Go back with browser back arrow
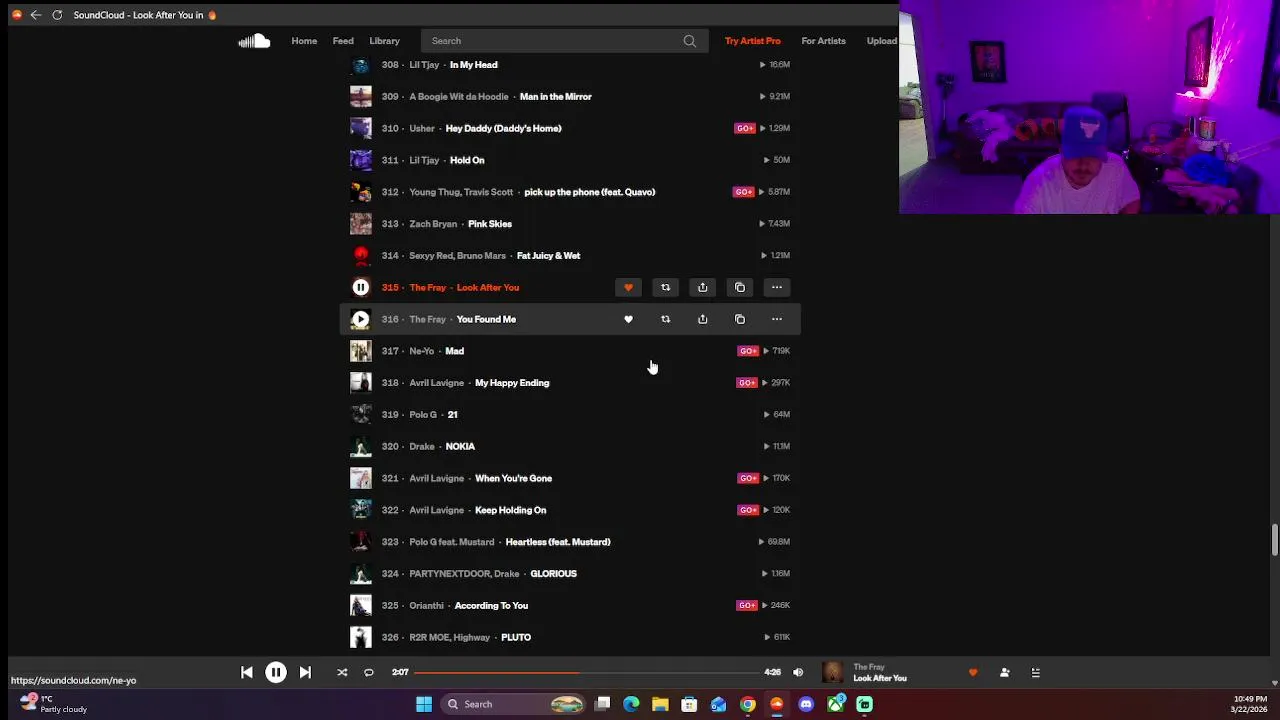This screenshot has width=1280, height=720. [x=36, y=15]
